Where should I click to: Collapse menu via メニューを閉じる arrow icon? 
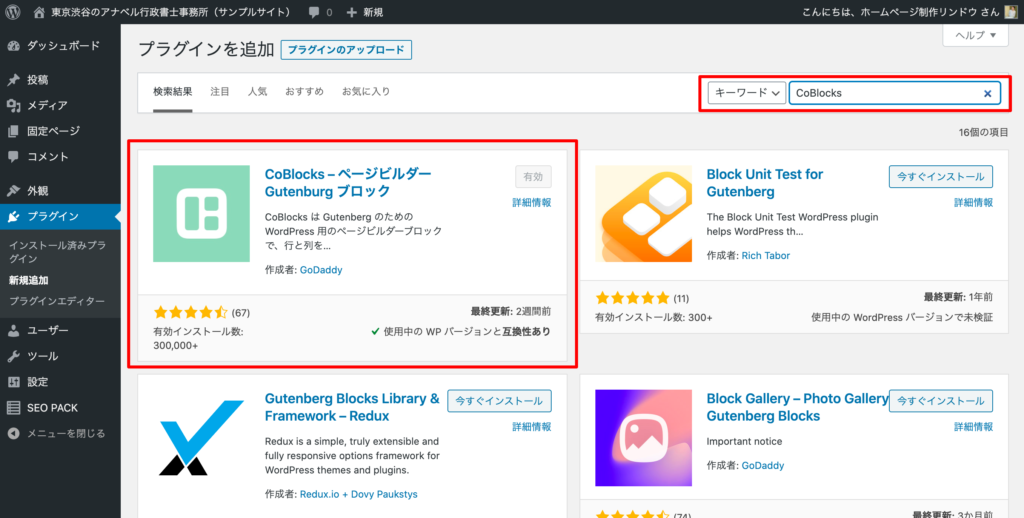(x=13, y=433)
